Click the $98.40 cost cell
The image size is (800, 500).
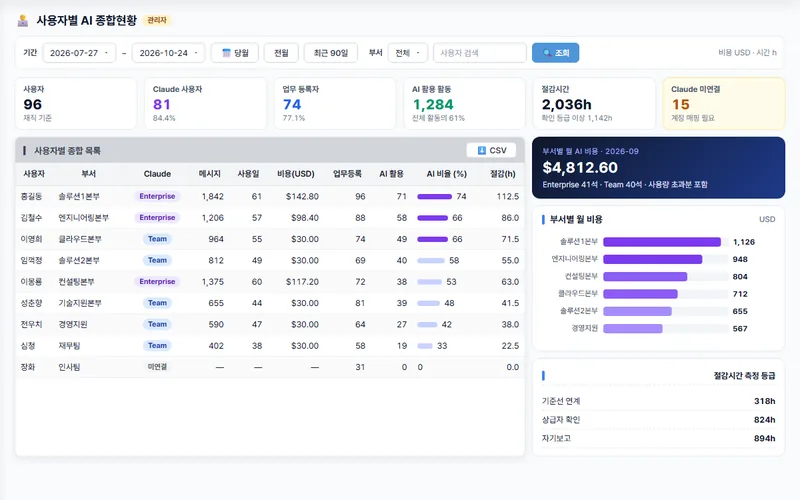(305, 218)
